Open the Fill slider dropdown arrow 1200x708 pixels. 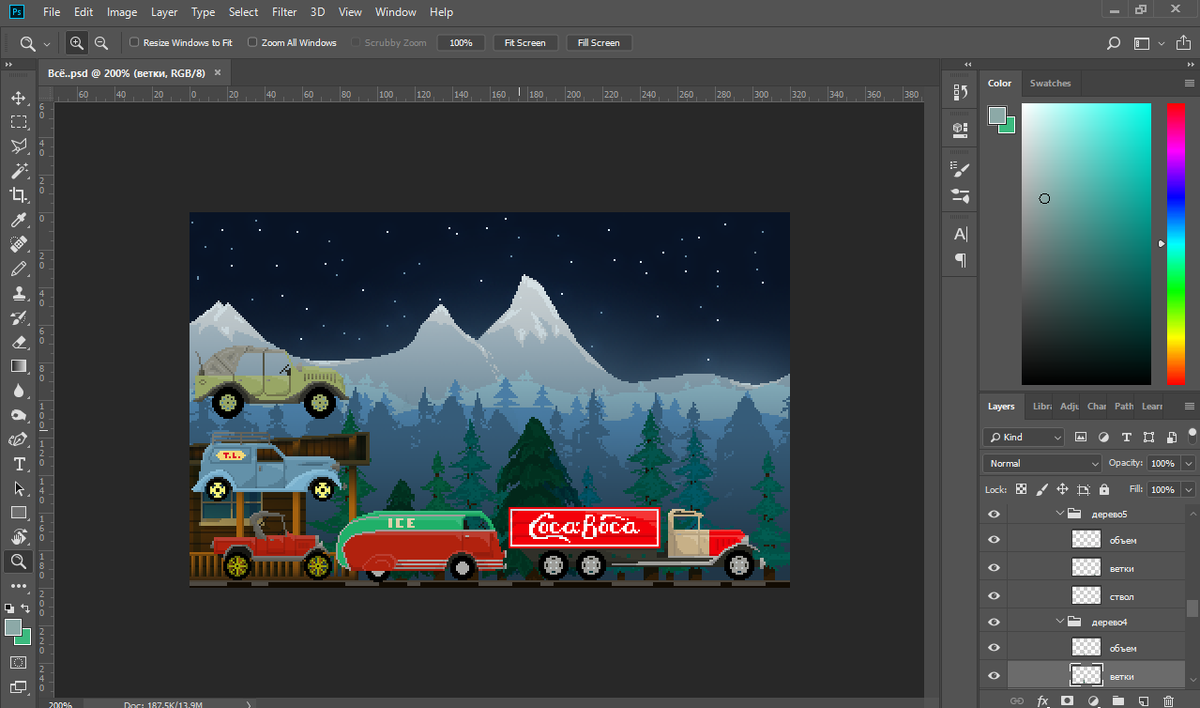pyautogui.click(x=1188, y=490)
